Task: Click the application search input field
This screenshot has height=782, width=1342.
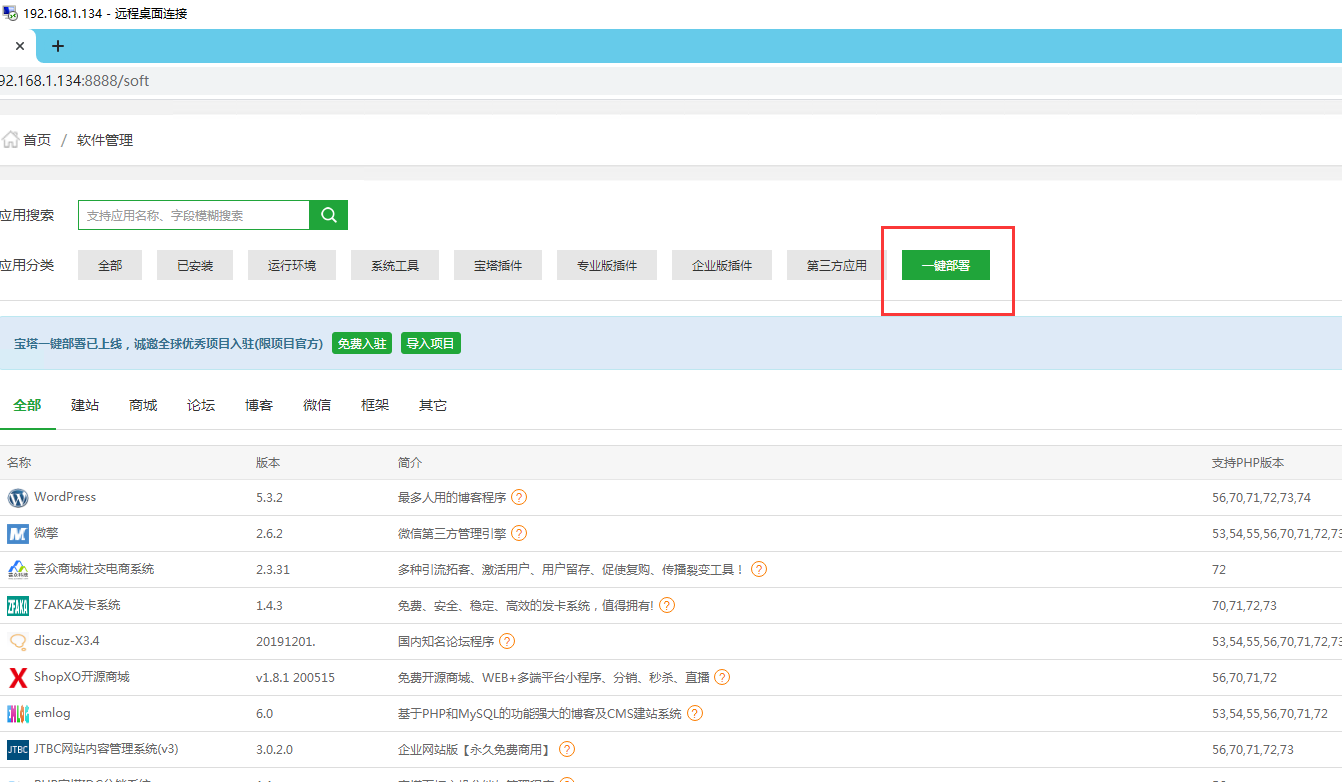Action: (194, 215)
